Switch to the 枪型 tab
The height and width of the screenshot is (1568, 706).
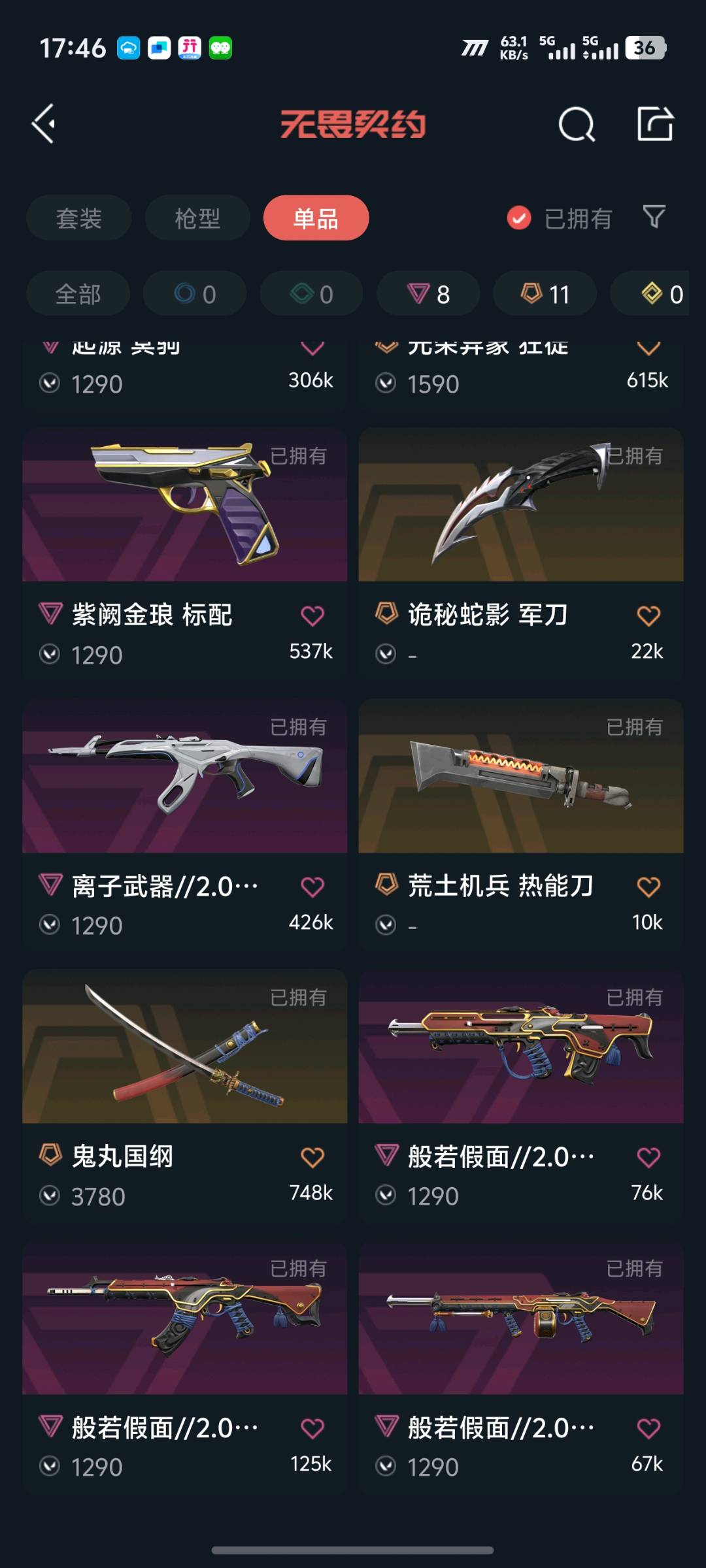pos(197,218)
